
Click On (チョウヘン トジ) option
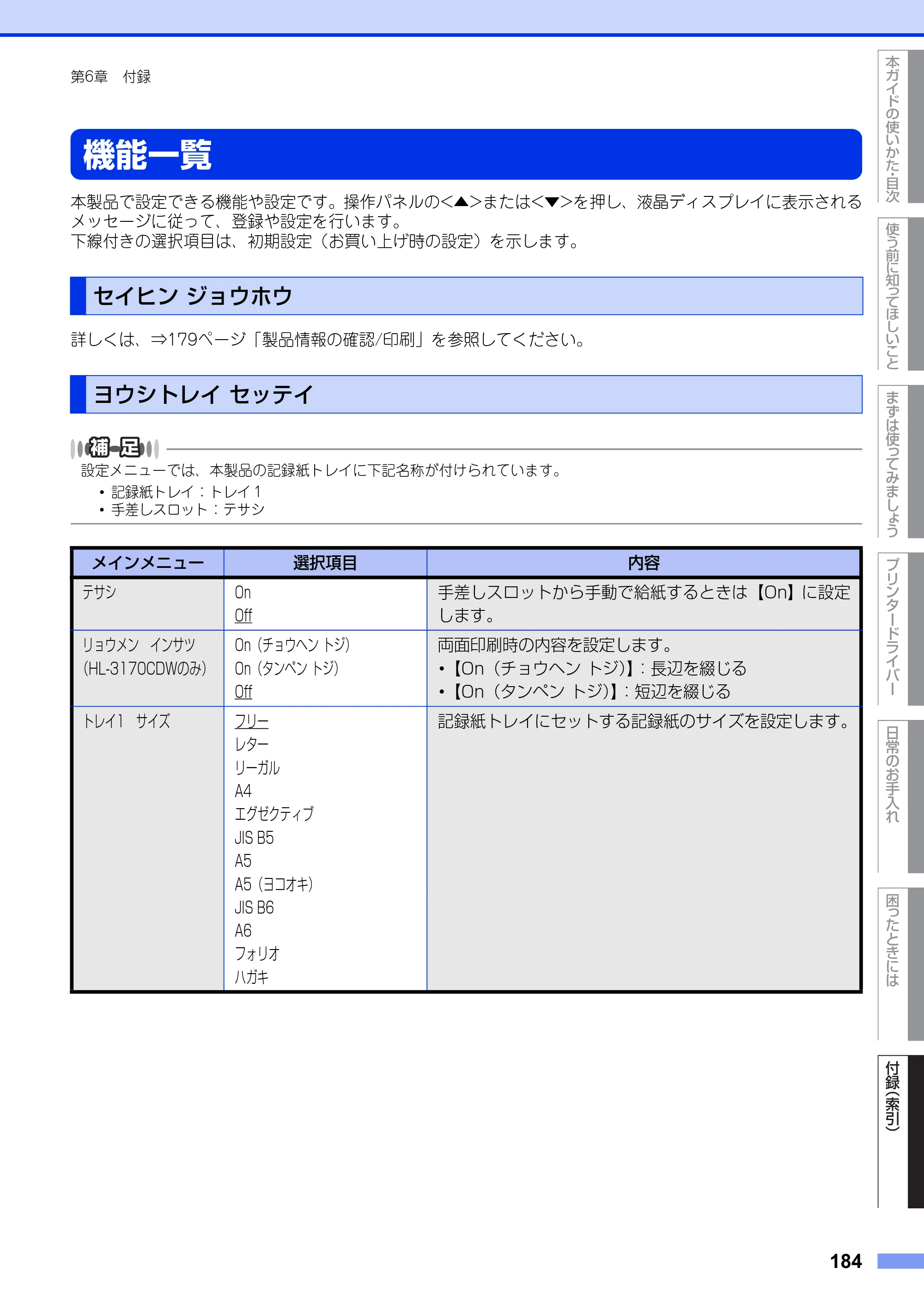coord(292,645)
